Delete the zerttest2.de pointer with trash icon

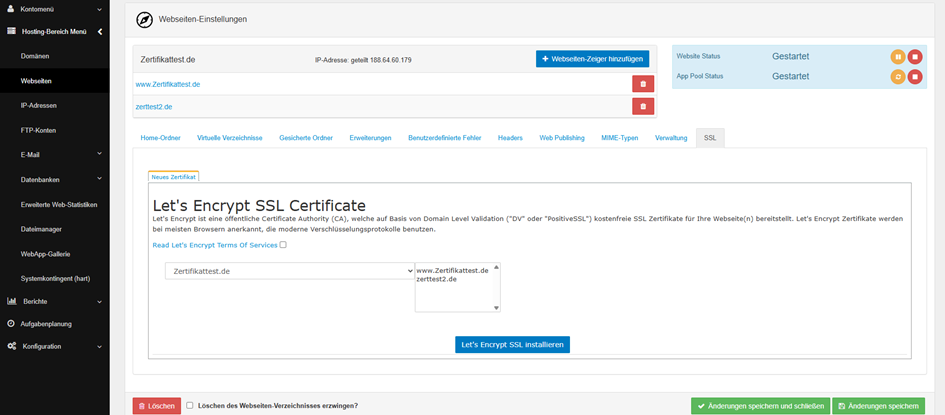click(643, 106)
